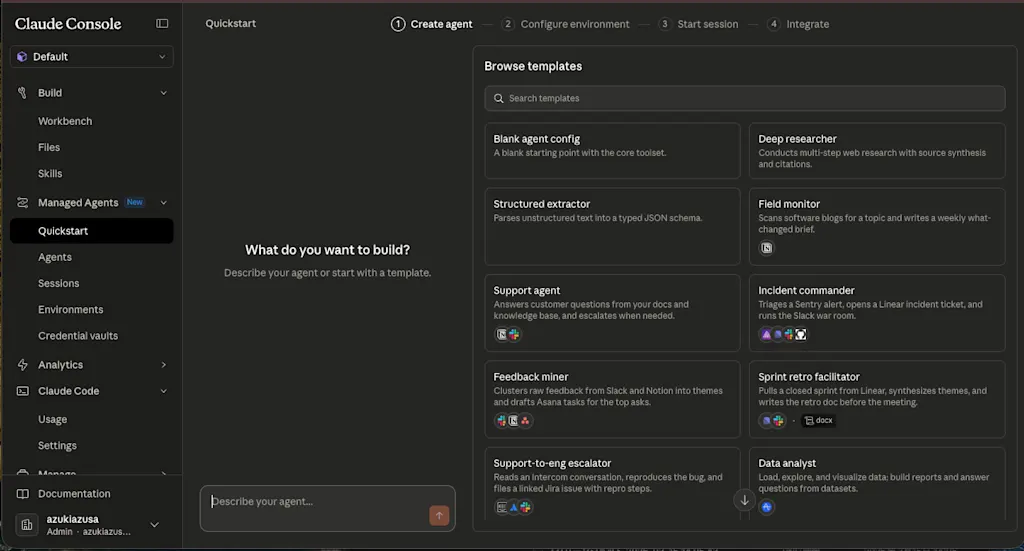
Task: Open Credential vaults in sidebar
Action: (x=78, y=336)
